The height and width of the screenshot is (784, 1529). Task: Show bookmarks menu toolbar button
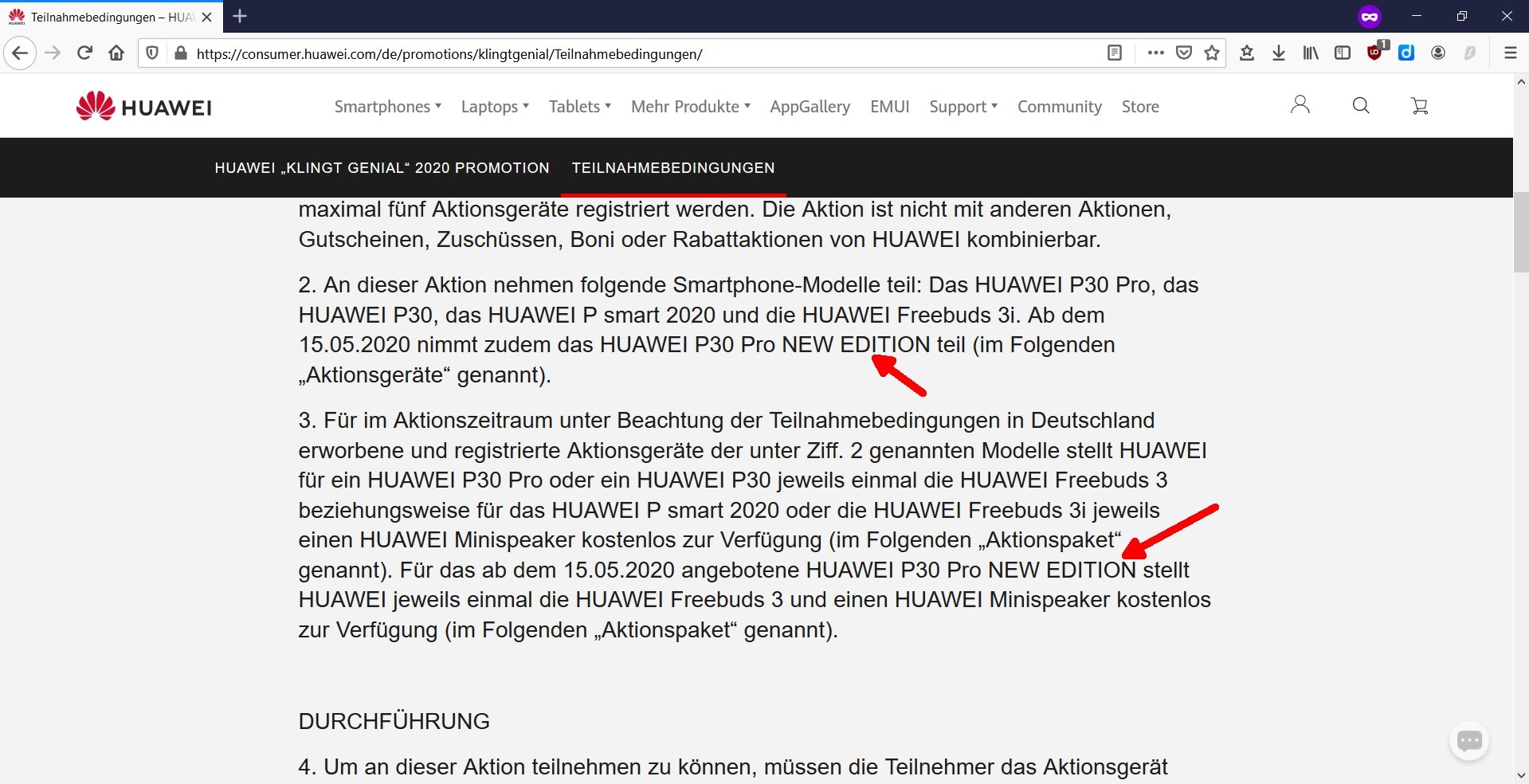coord(1247,53)
